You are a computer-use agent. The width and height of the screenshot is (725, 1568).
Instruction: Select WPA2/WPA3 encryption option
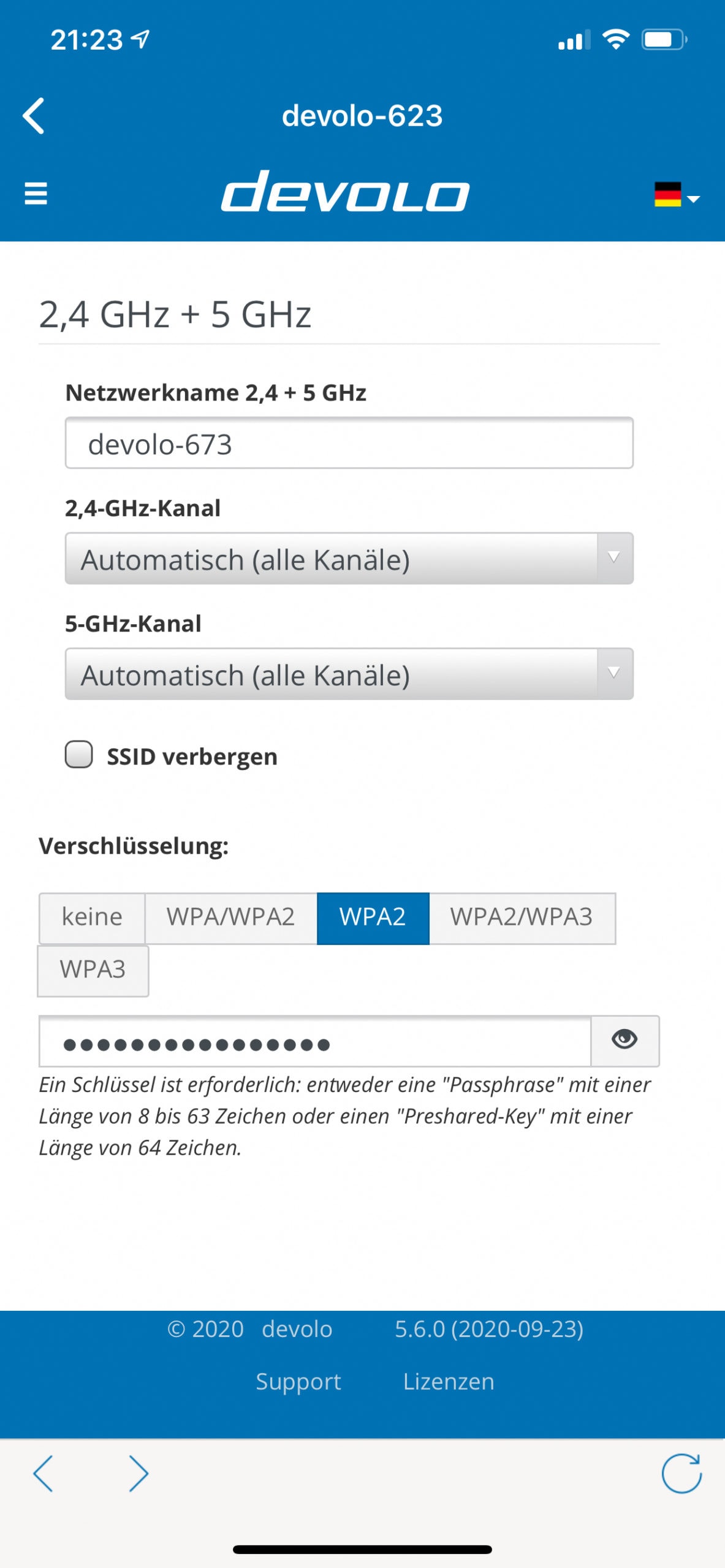522,918
